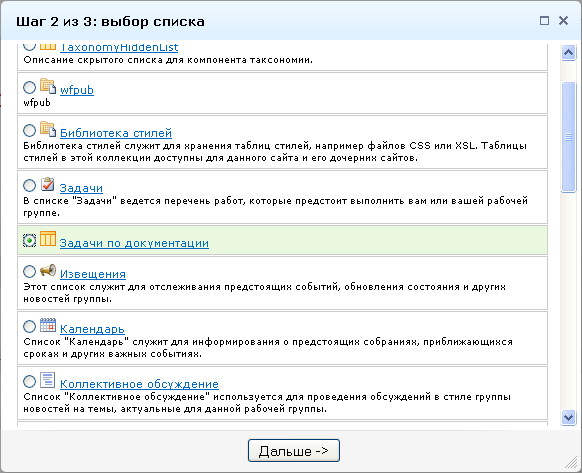Maximize the dialog window

pos(544,20)
